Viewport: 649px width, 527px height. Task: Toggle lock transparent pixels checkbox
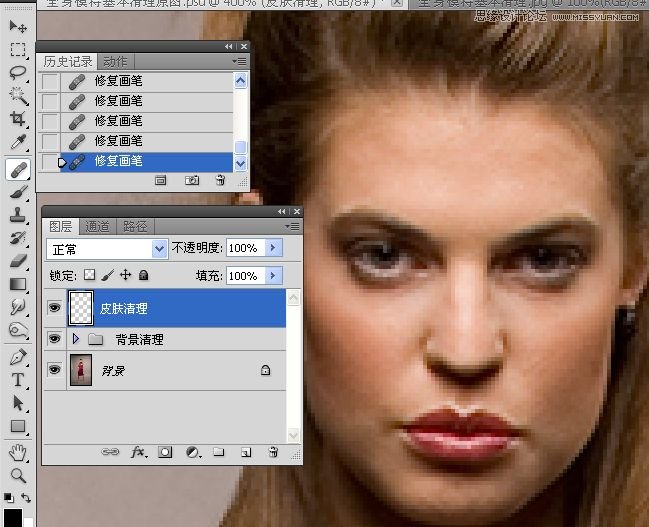point(88,275)
